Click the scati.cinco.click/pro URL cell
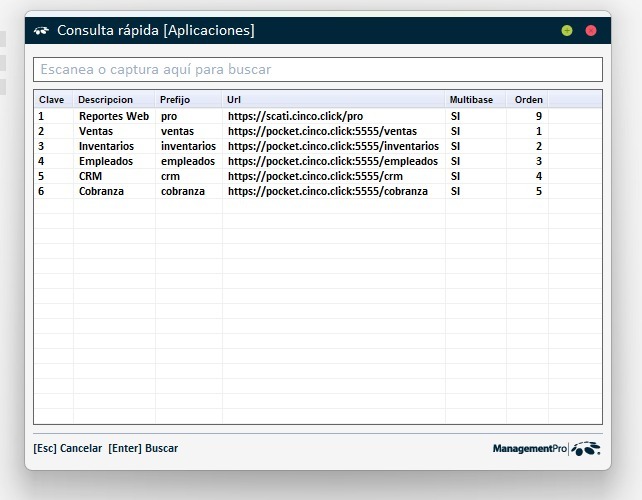The image size is (642, 500). tap(295, 116)
